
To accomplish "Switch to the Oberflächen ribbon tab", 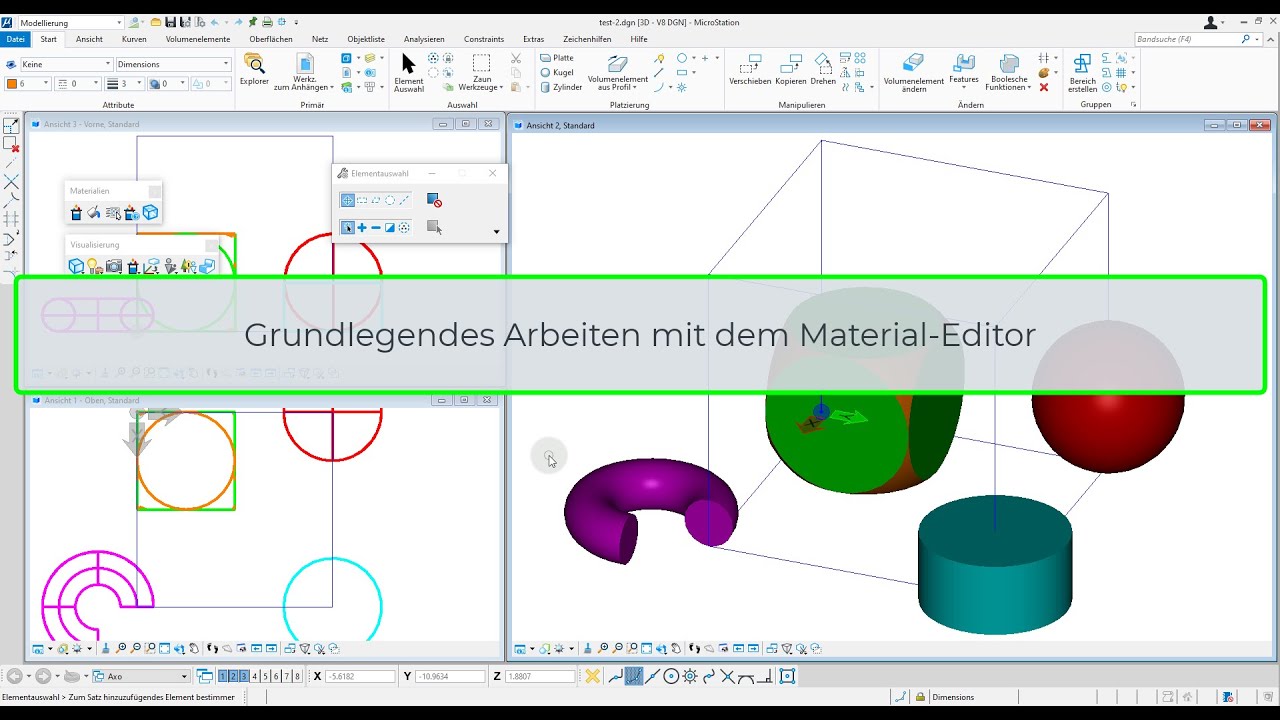I will (271, 39).
